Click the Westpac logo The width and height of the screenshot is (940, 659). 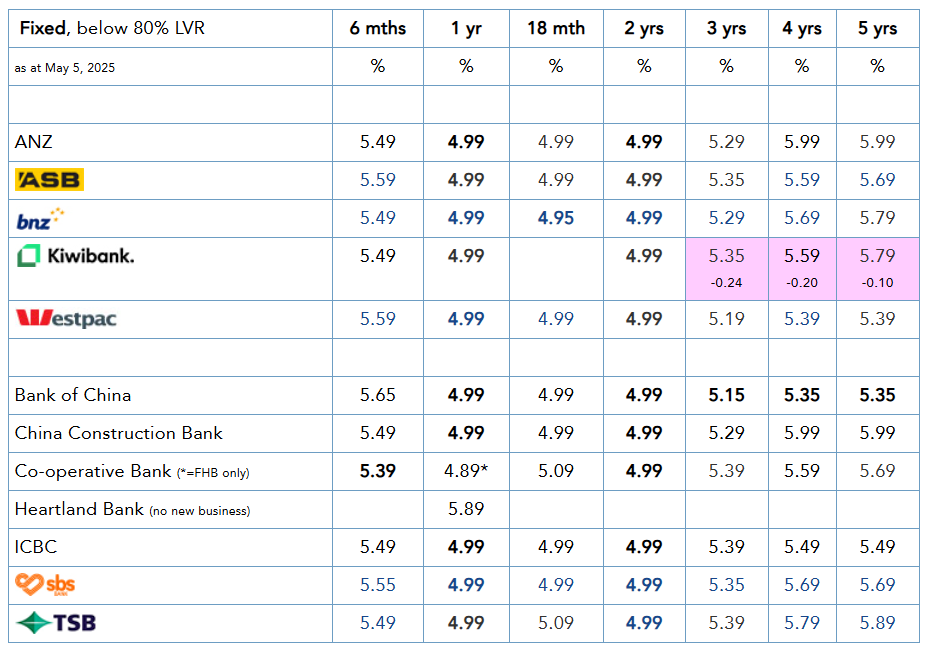pos(66,318)
